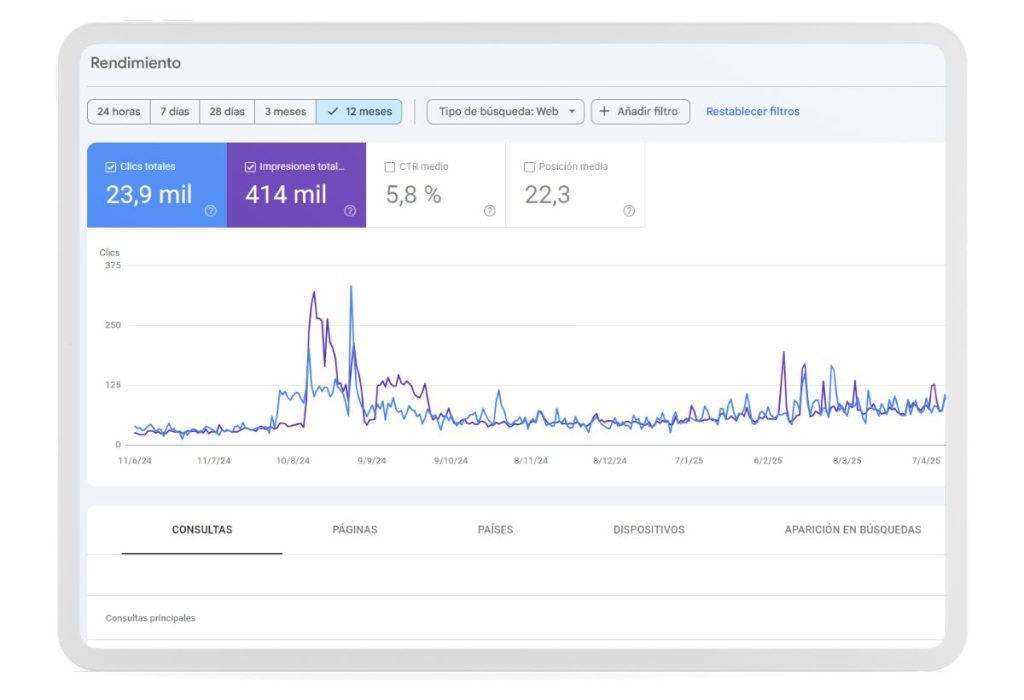
Task: Select the 24 horas date range
Action: click(118, 112)
